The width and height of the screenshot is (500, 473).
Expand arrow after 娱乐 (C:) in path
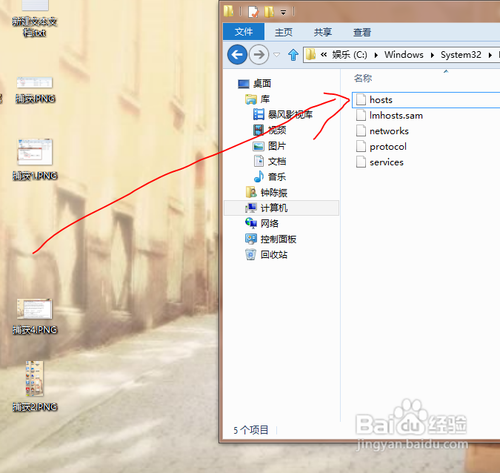click(x=376, y=55)
